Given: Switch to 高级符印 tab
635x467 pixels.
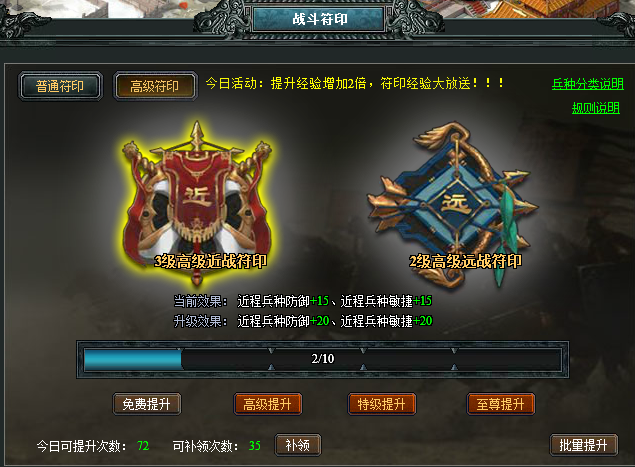Looking at the screenshot, I should (155, 86).
